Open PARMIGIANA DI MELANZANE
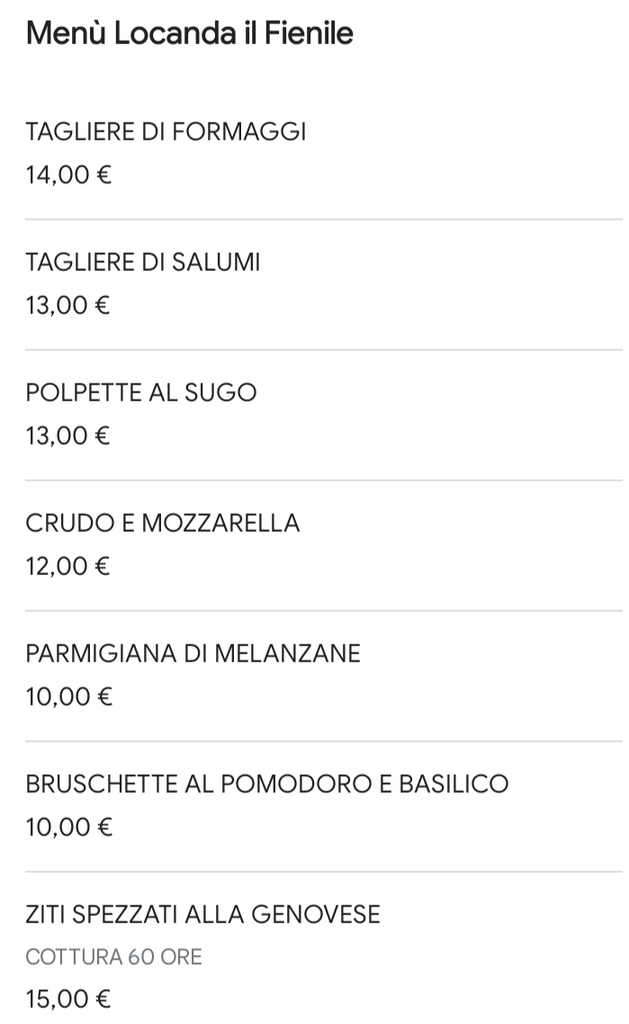 (x=193, y=654)
